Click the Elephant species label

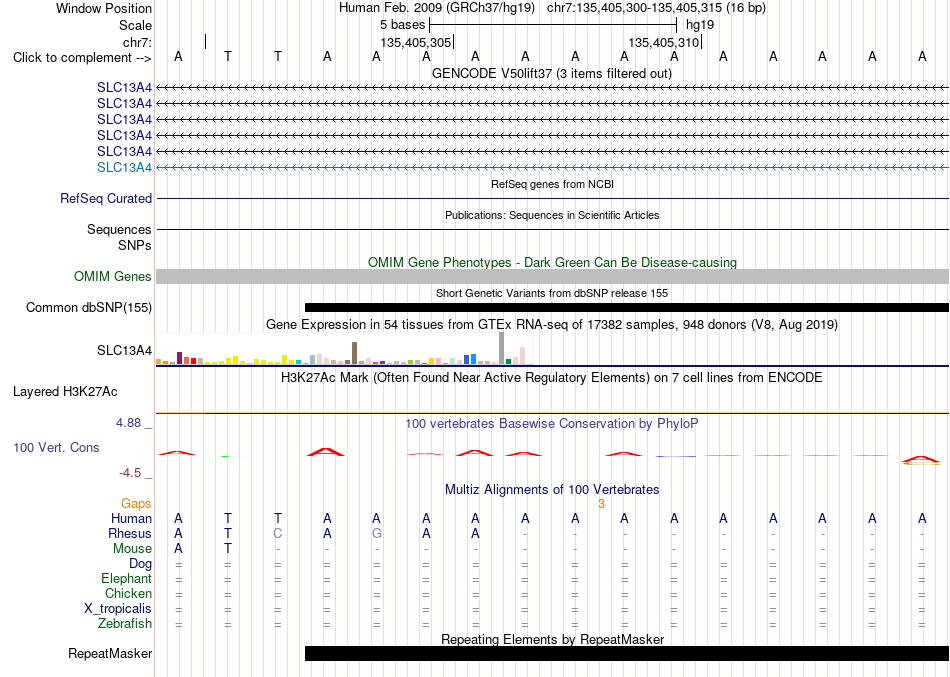127,578
